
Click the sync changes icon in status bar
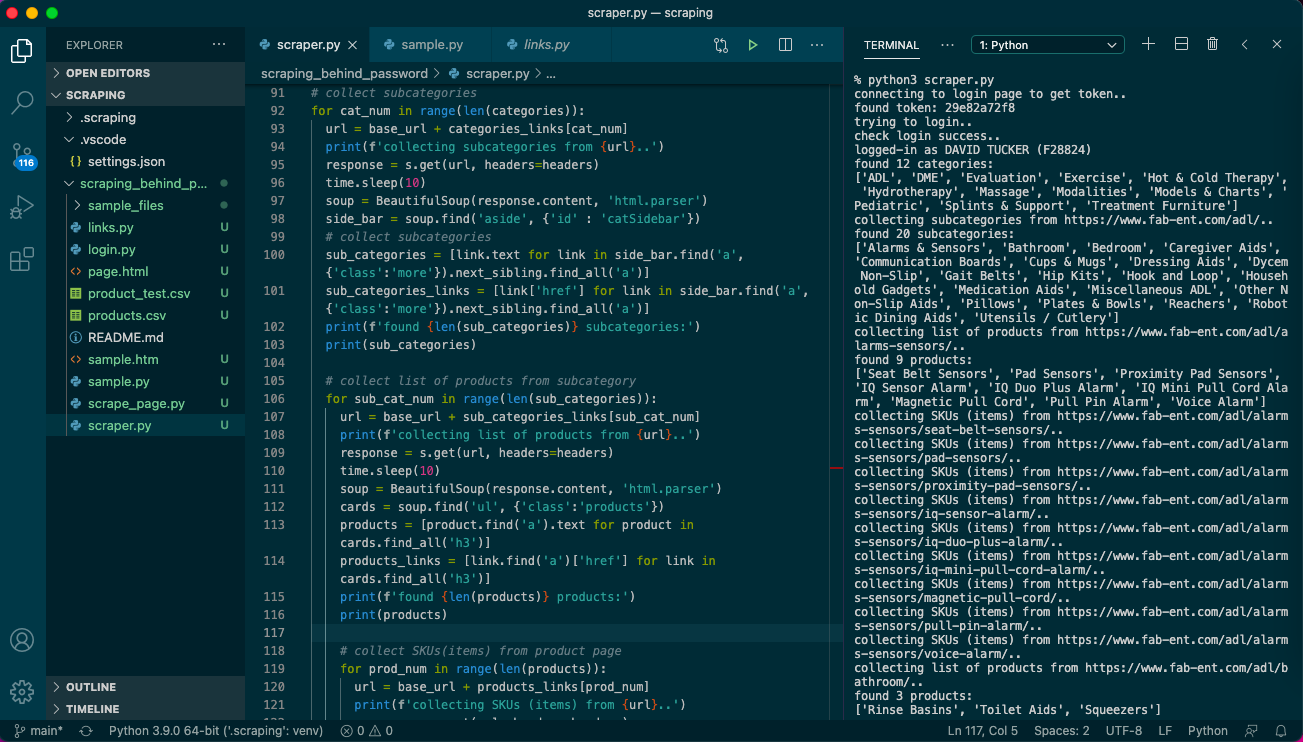[86, 731]
